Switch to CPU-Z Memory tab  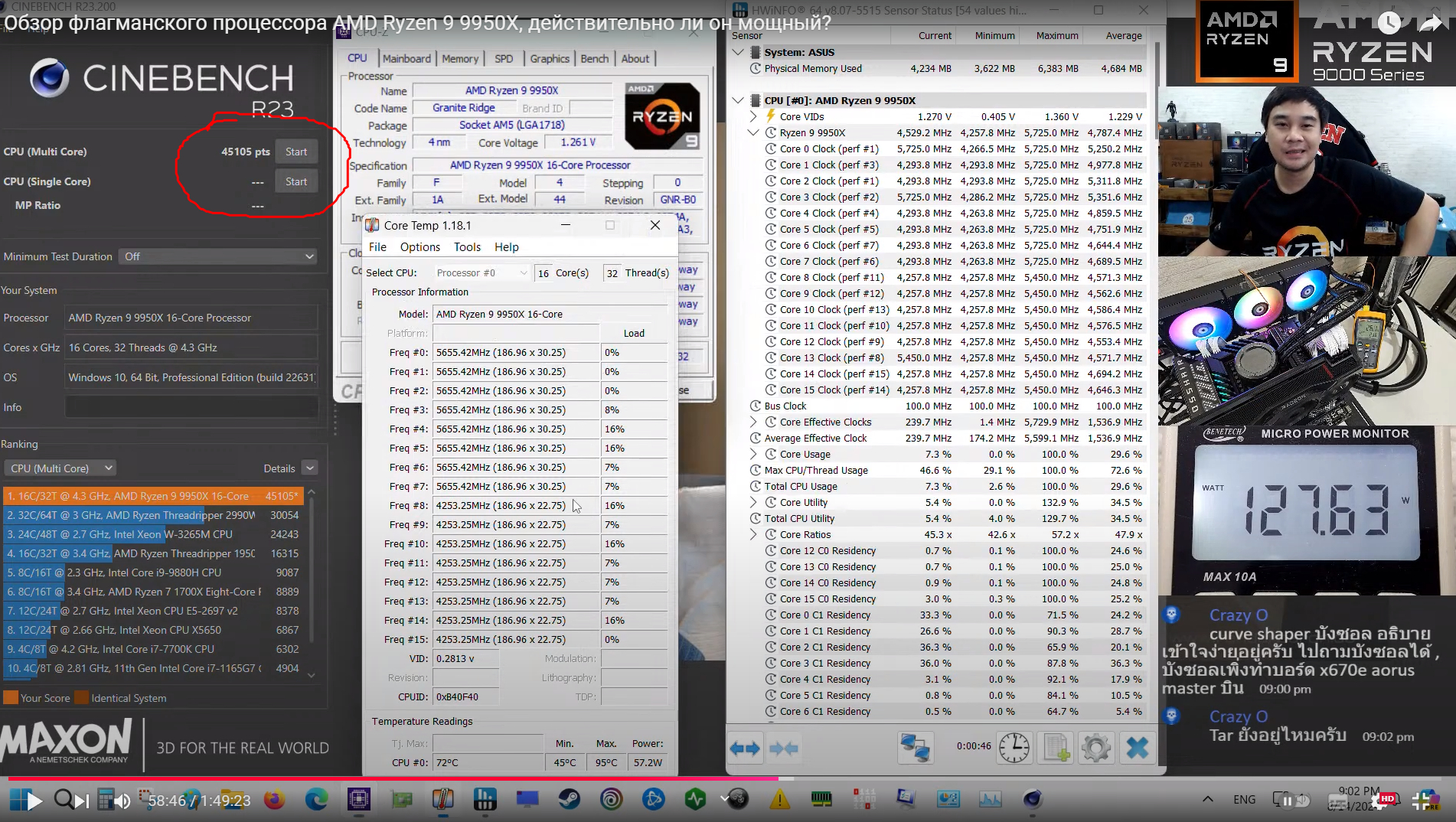point(460,58)
